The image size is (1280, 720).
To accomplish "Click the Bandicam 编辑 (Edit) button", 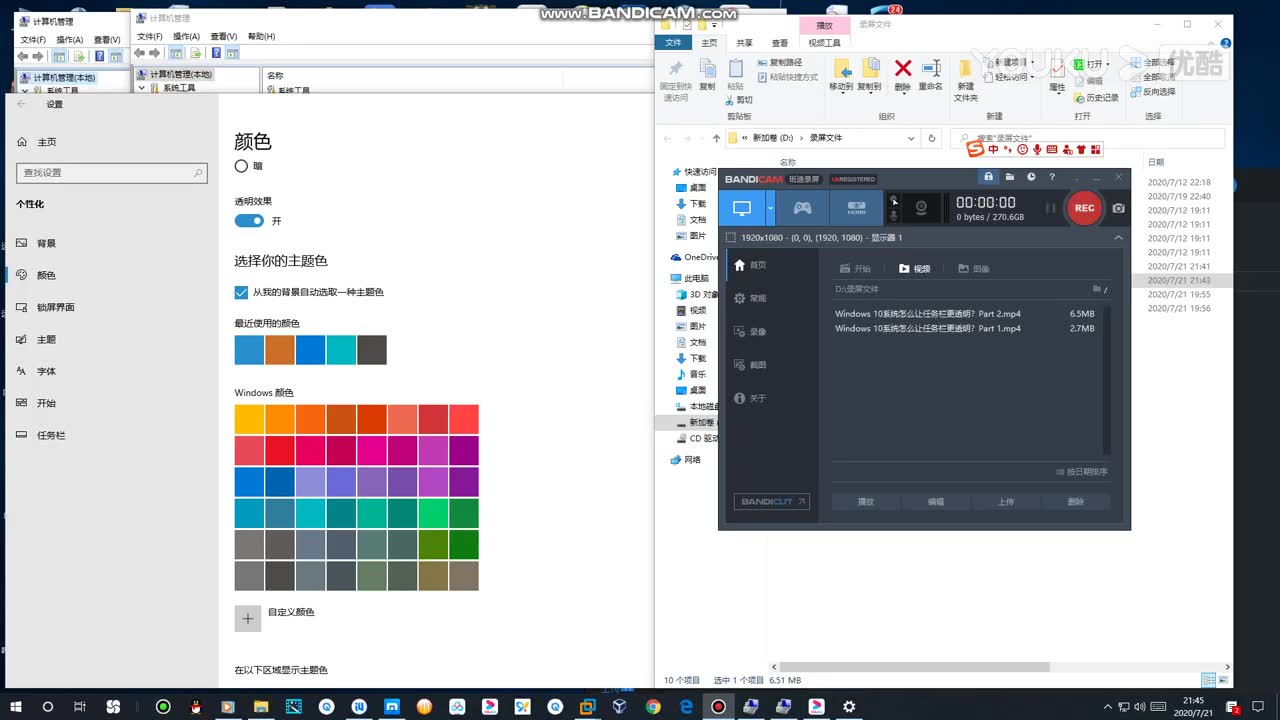I will pyautogui.click(x=936, y=502).
